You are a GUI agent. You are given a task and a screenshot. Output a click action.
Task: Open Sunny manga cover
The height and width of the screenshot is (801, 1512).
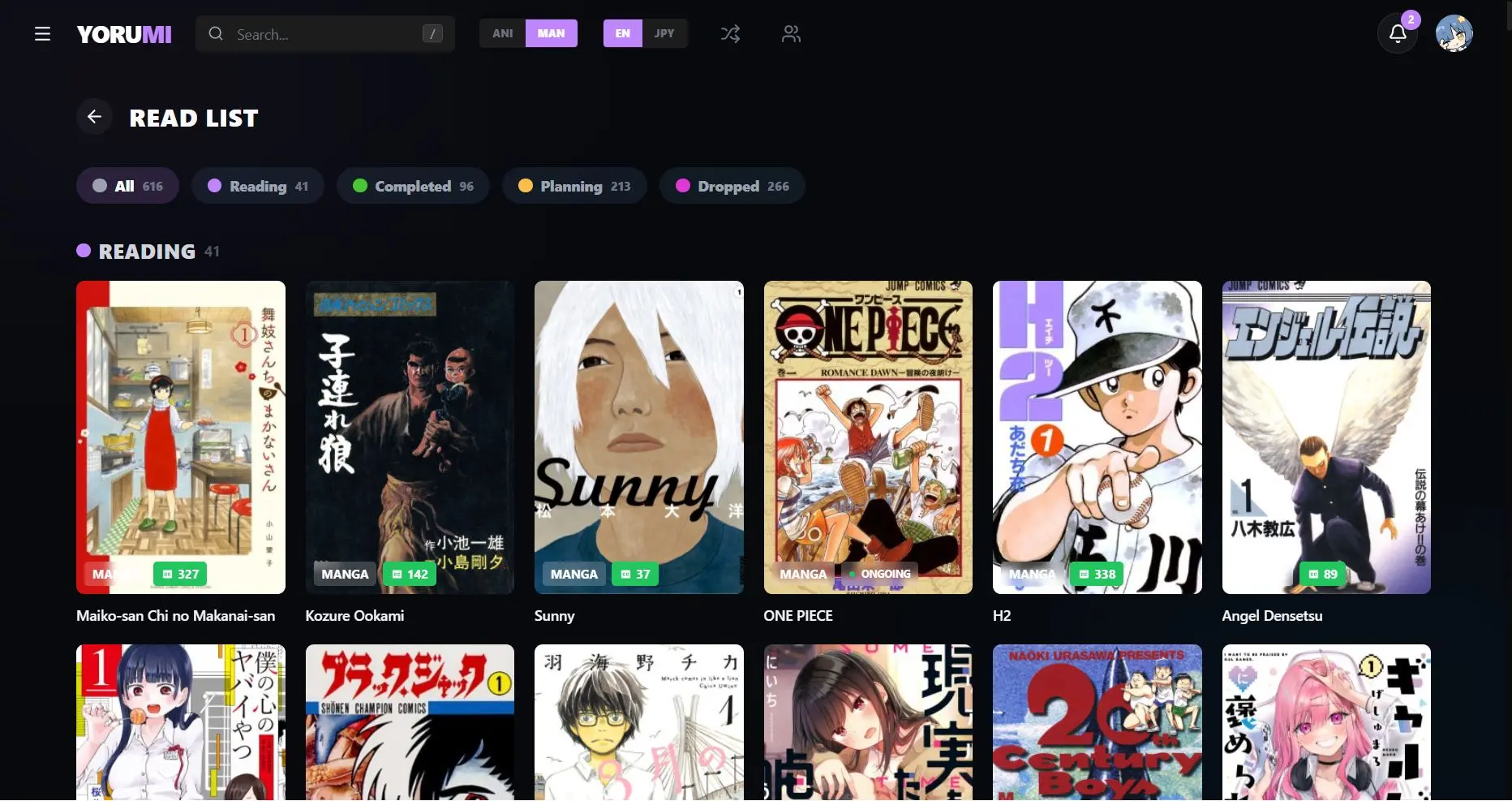point(639,437)
